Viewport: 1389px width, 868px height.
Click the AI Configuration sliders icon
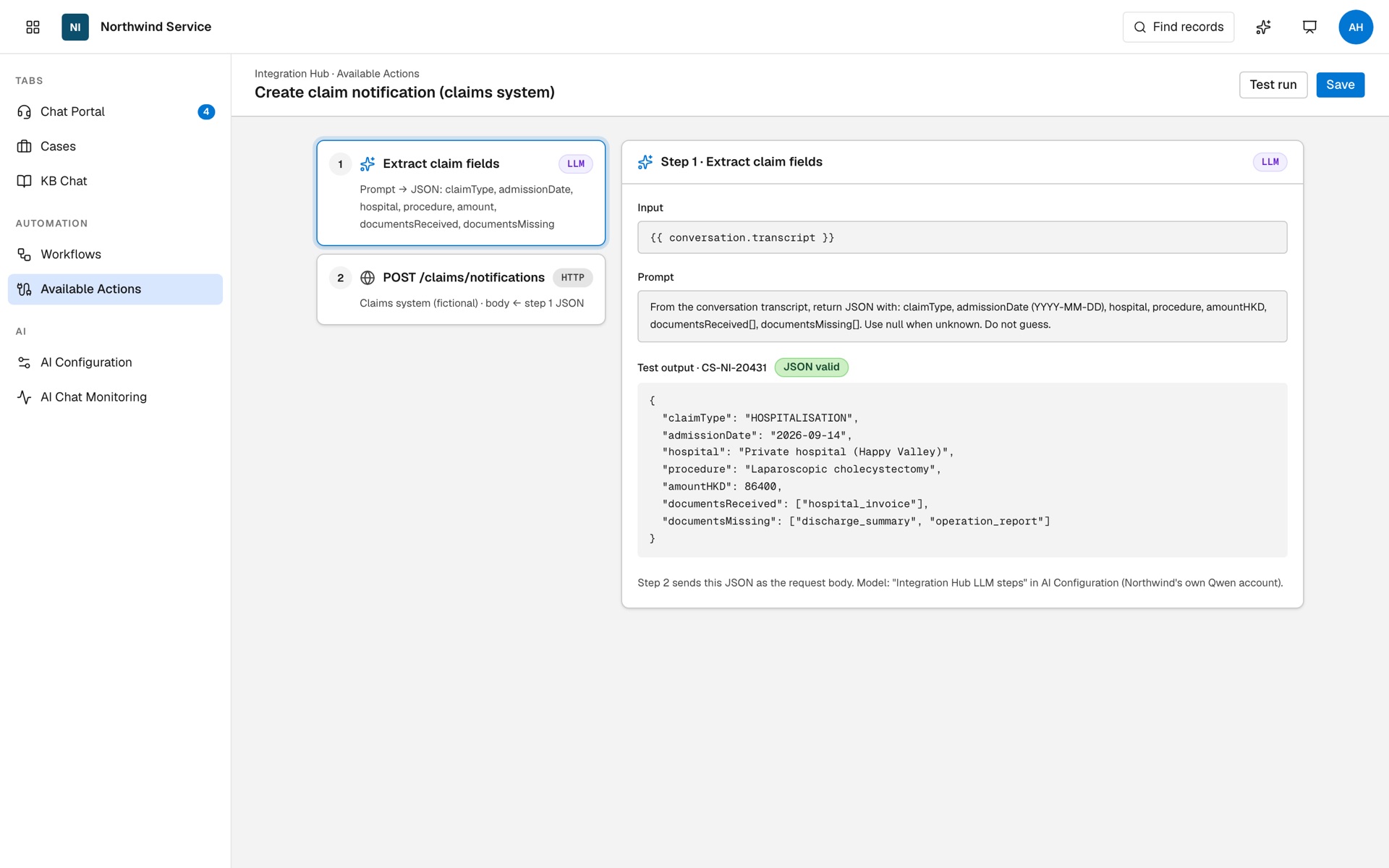click(x=24, y=362)
